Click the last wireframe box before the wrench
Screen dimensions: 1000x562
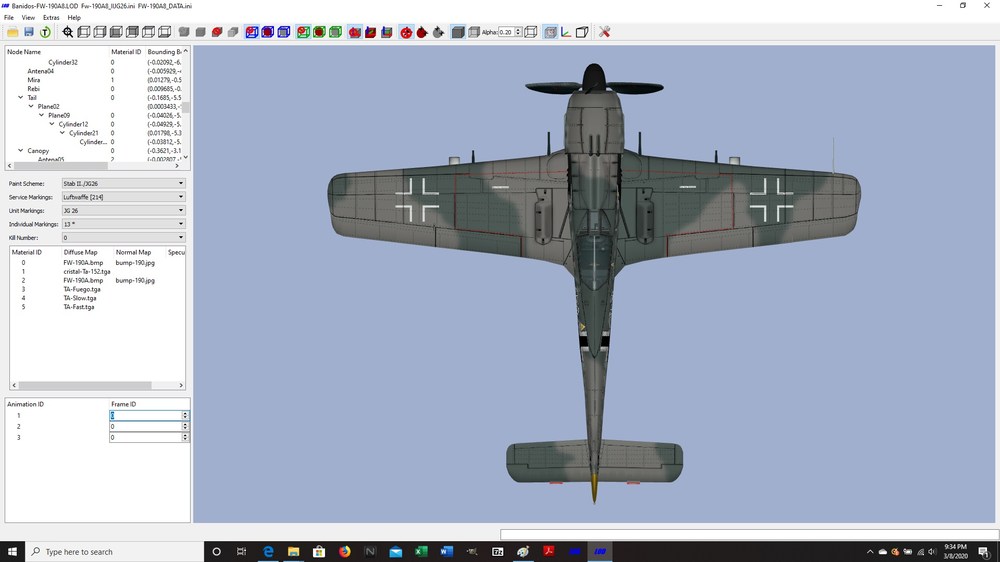click(x=582, y=32)
